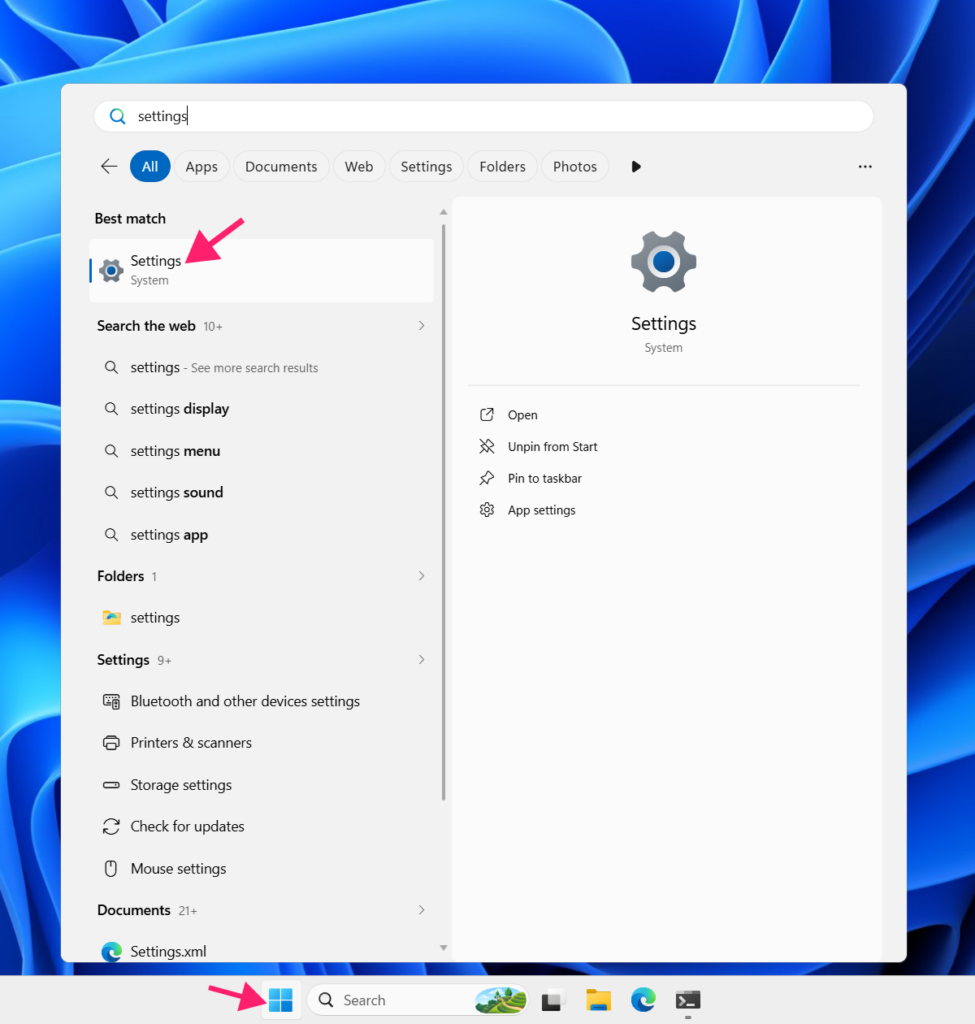The image size is (975, 1024).
Task: Click search icon beside 'settings menu'
Action: tap(112, 451)
